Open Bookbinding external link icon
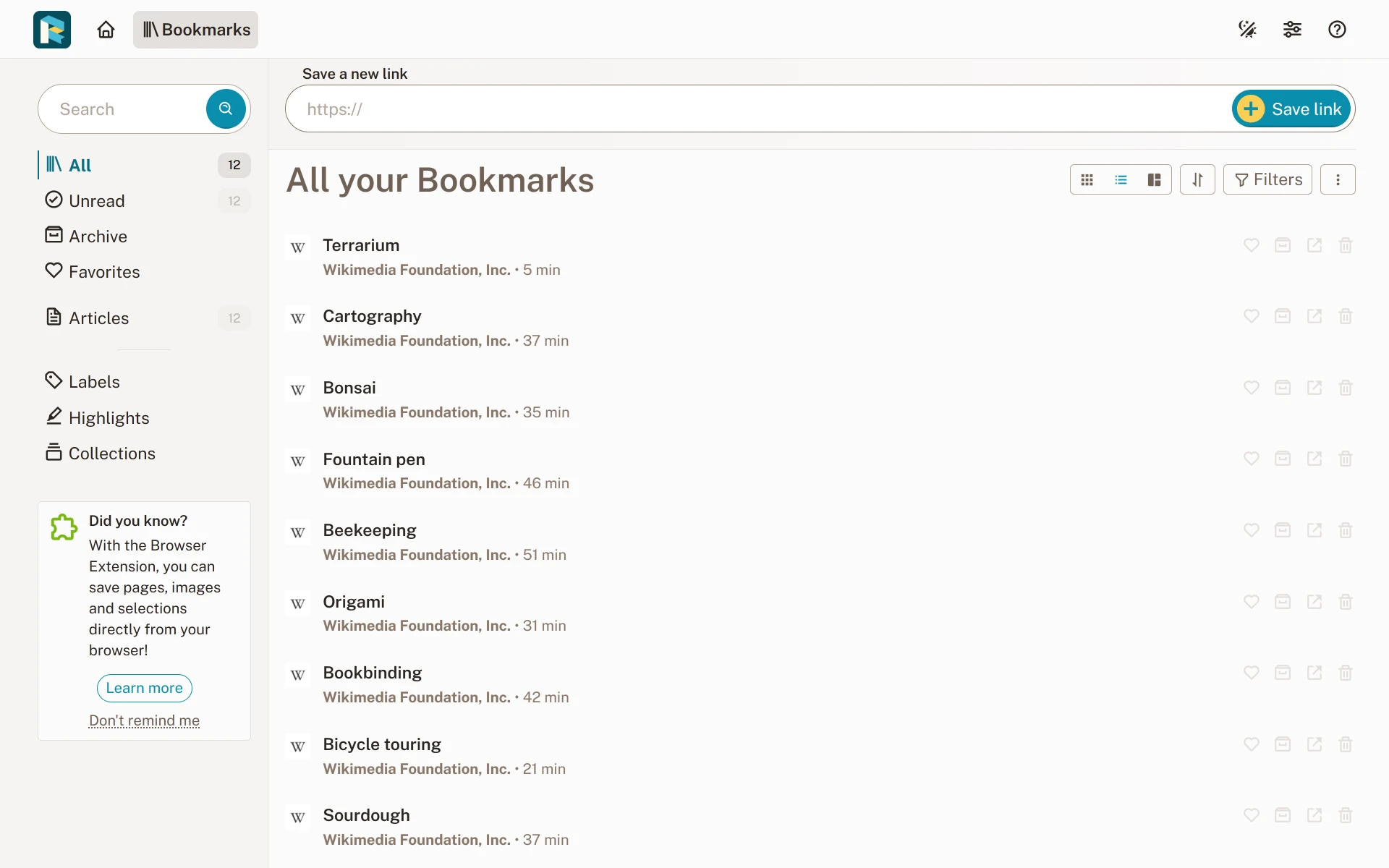The image size is (1389, 868). pyautogui.click(x=1314, y=673)
